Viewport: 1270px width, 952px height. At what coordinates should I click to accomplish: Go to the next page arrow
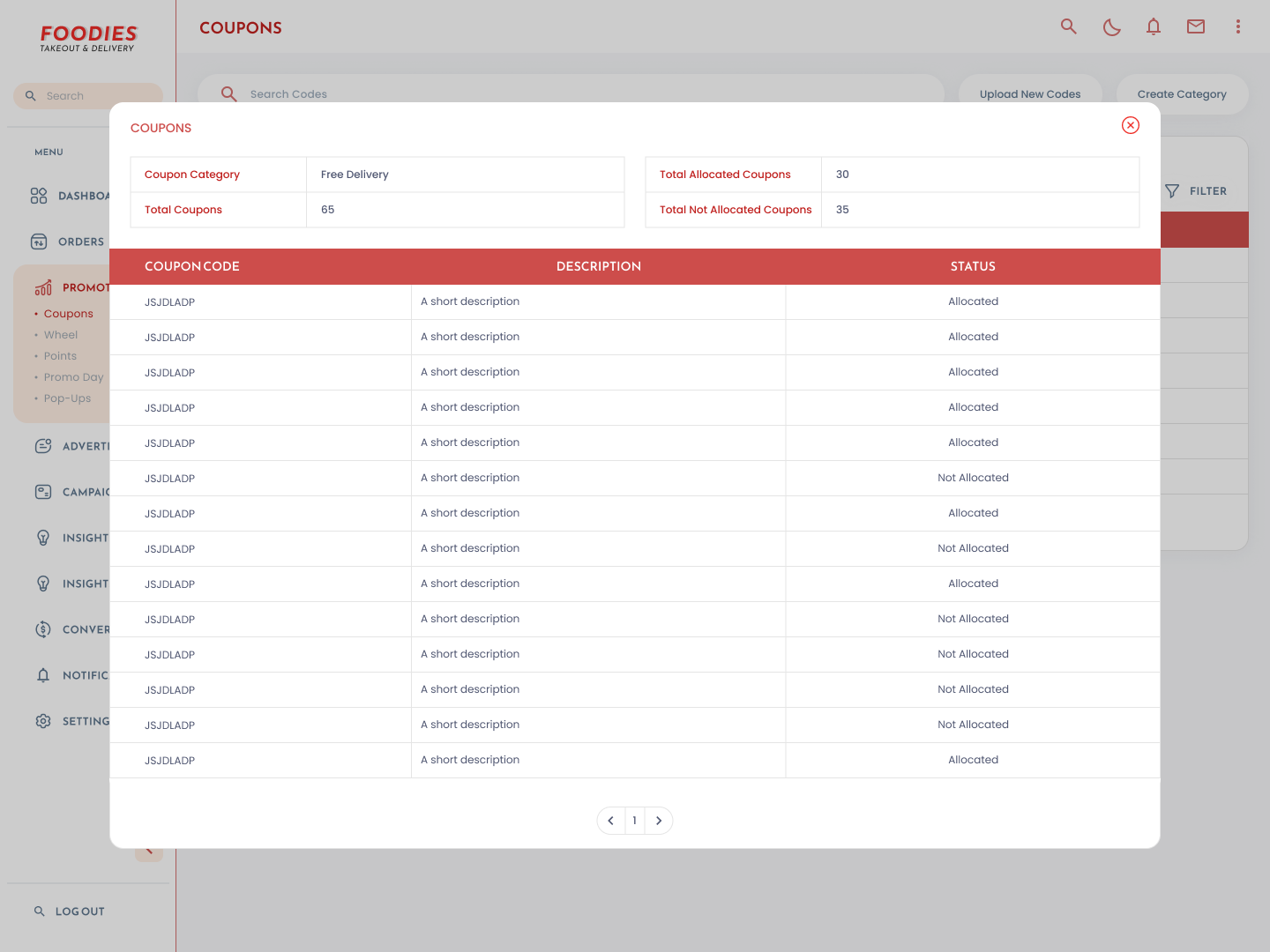(659, 821)
